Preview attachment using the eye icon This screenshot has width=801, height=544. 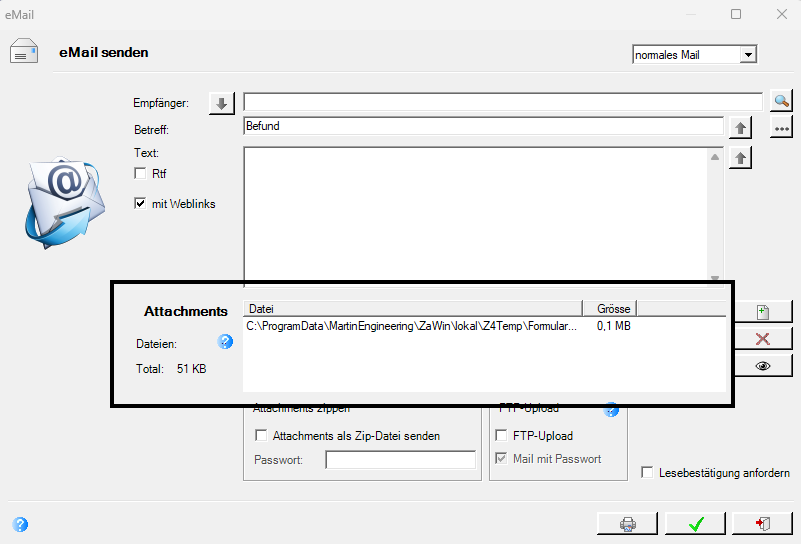pyautogui.click(x=763, y=366)
